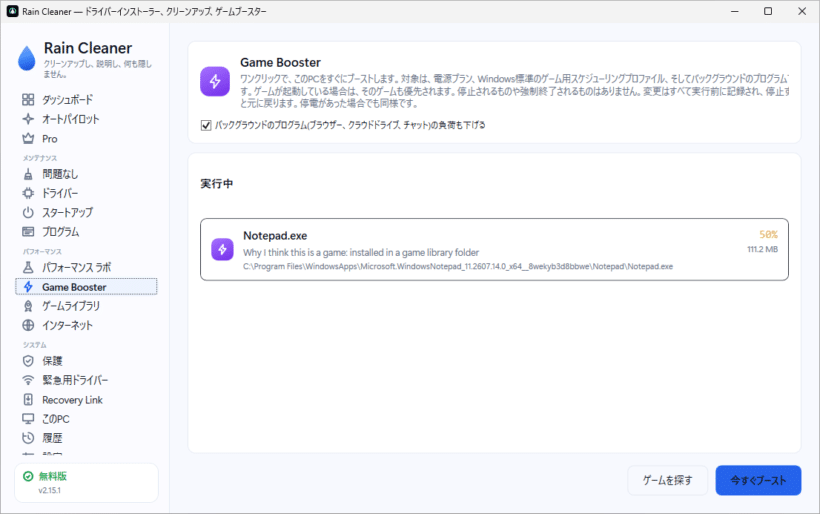The image size is (820, 514).
Task: Select the Notepad.exe running game card
Action: point(494,249)
